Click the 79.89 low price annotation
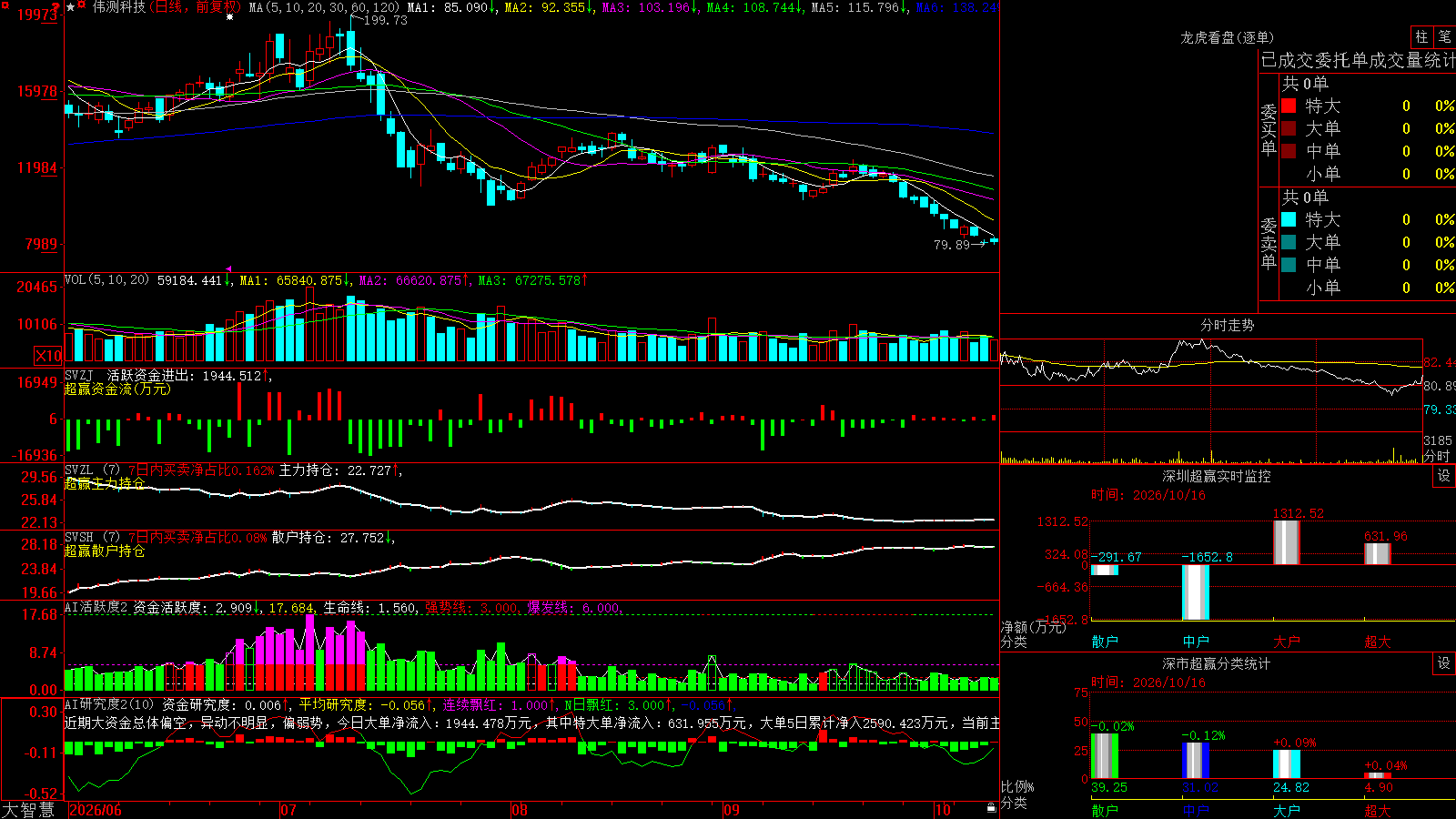1456x819 pixels. click(952, 245)
